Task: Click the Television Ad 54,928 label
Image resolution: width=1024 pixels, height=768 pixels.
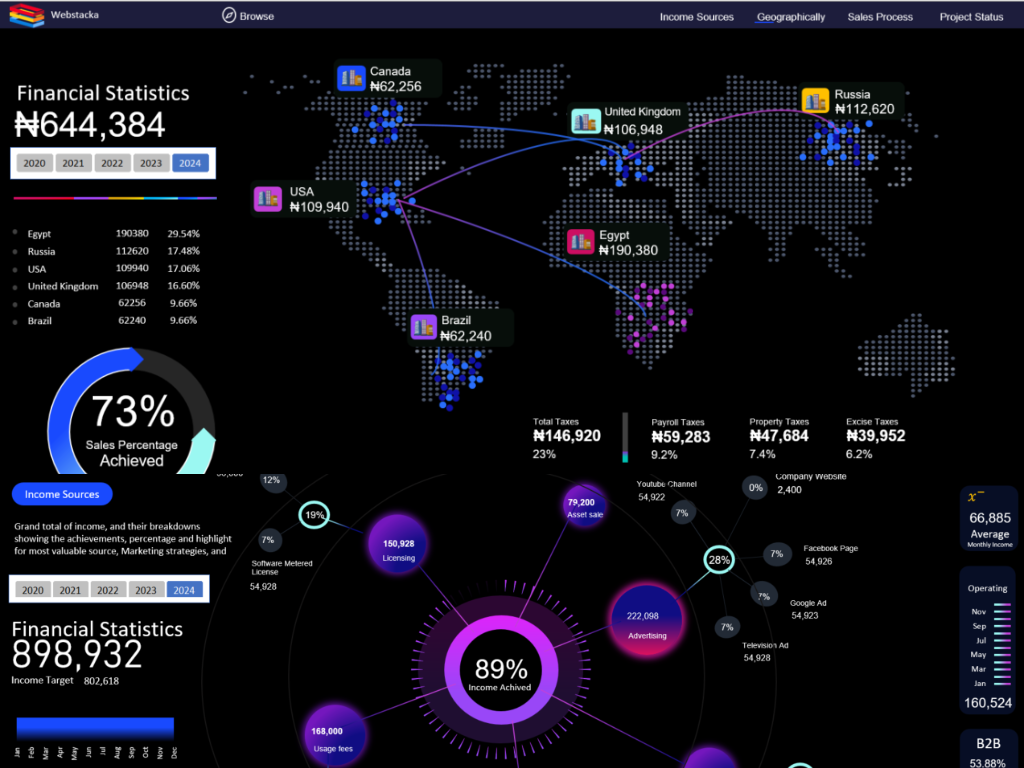Action: (765, 652)
